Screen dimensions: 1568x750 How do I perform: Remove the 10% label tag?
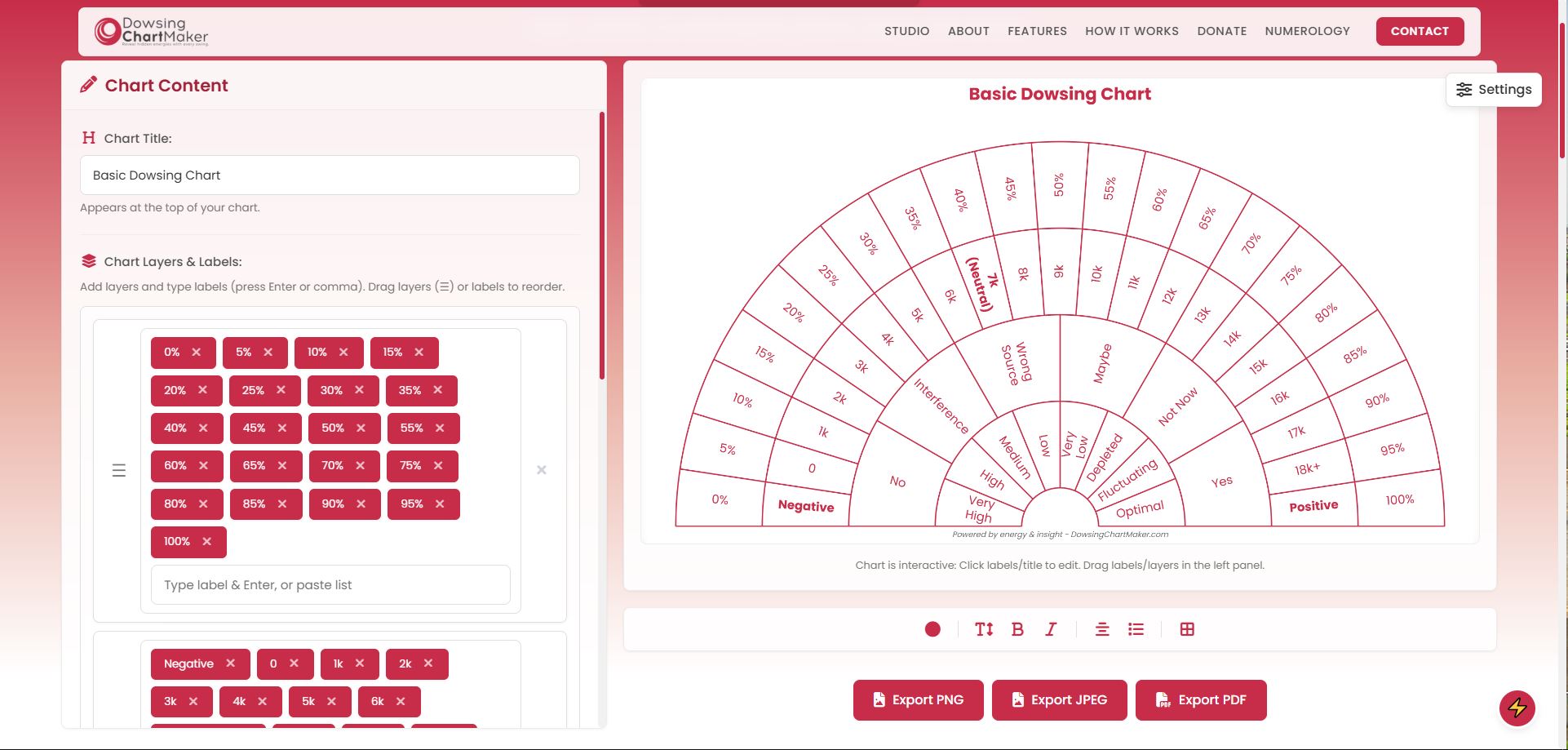pos(343,353)
